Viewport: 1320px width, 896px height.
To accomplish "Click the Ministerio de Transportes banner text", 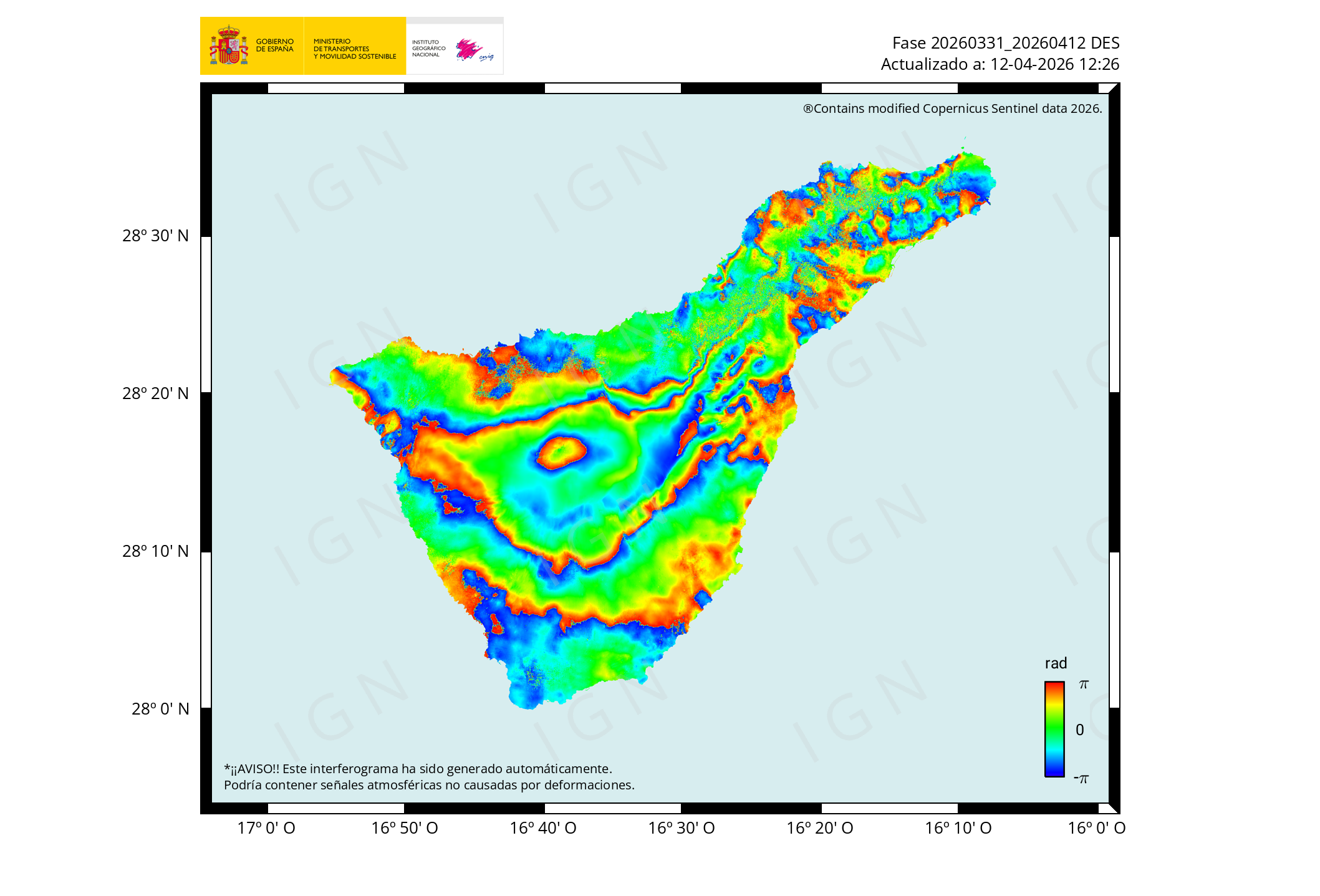I will 354,49.
